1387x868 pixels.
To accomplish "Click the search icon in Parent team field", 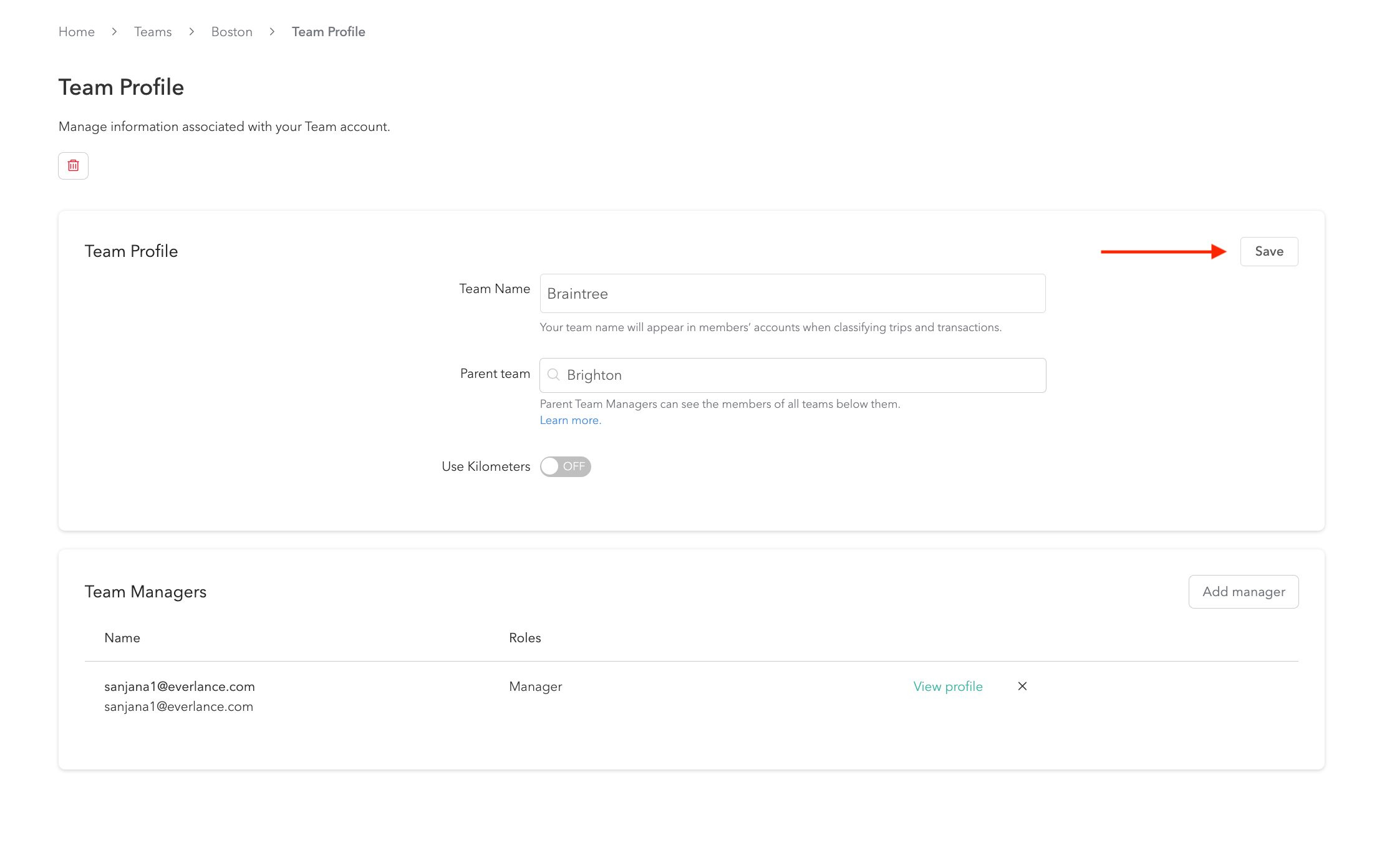I will [553, 375].
